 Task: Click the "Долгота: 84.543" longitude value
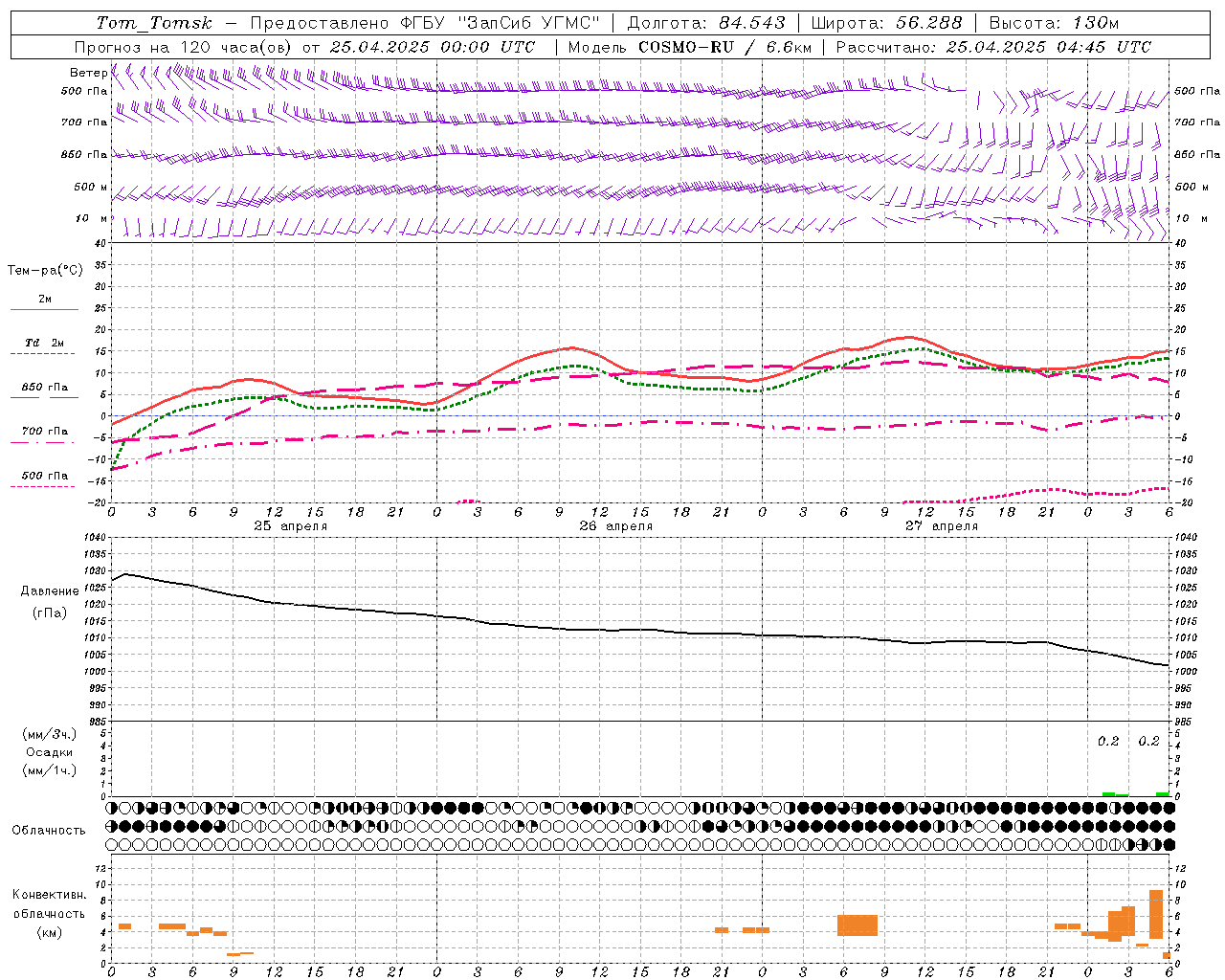pos(706,23)
